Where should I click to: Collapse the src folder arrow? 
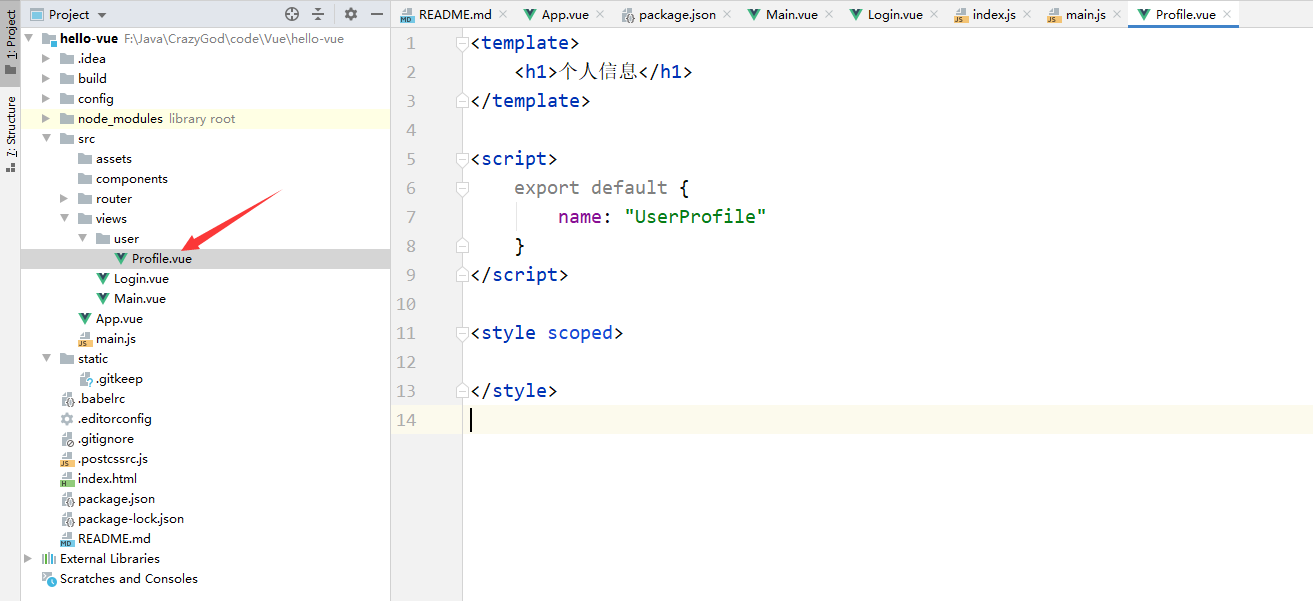click(x=46, y=139)
